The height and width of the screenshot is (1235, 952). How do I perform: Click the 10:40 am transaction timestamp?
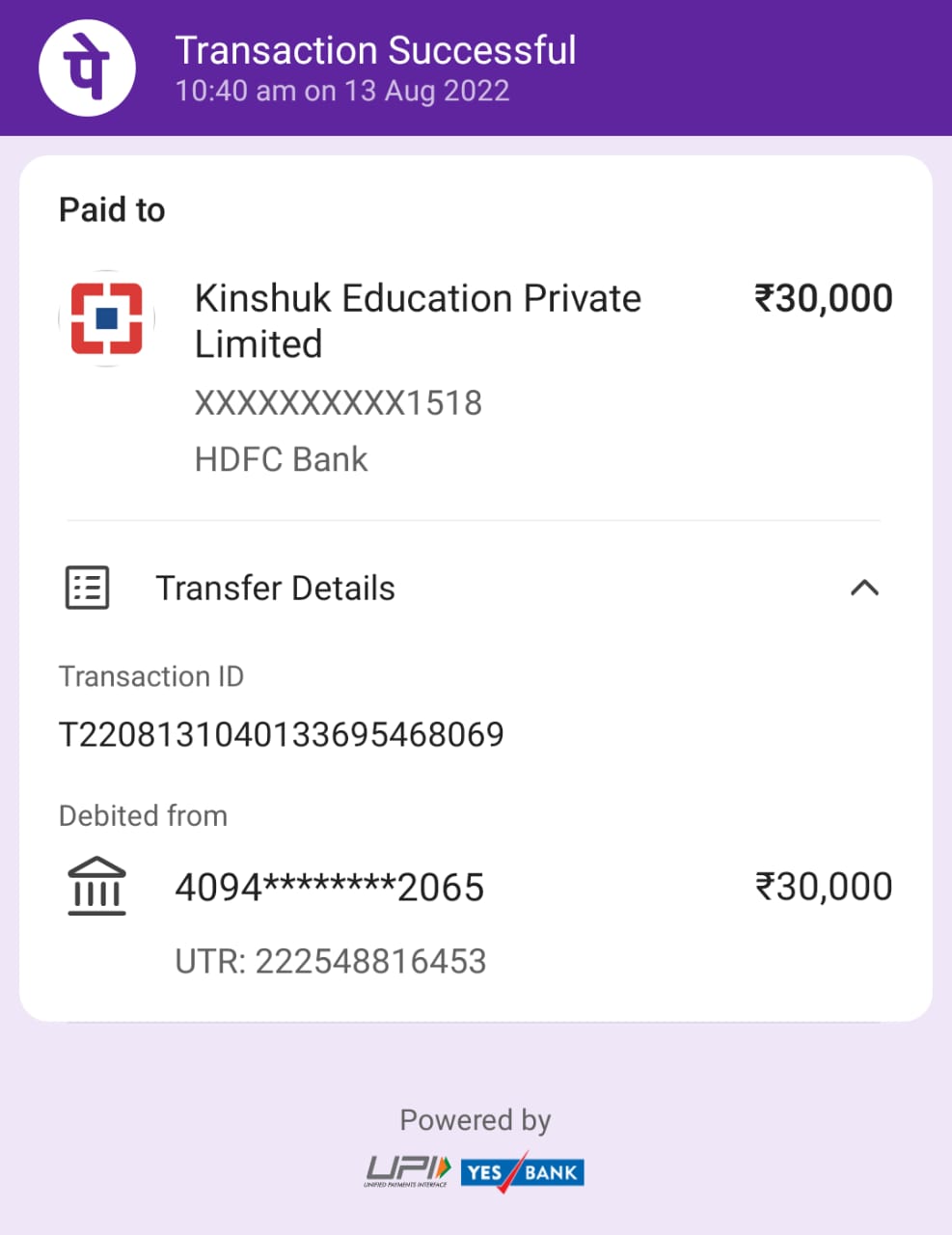342,92
